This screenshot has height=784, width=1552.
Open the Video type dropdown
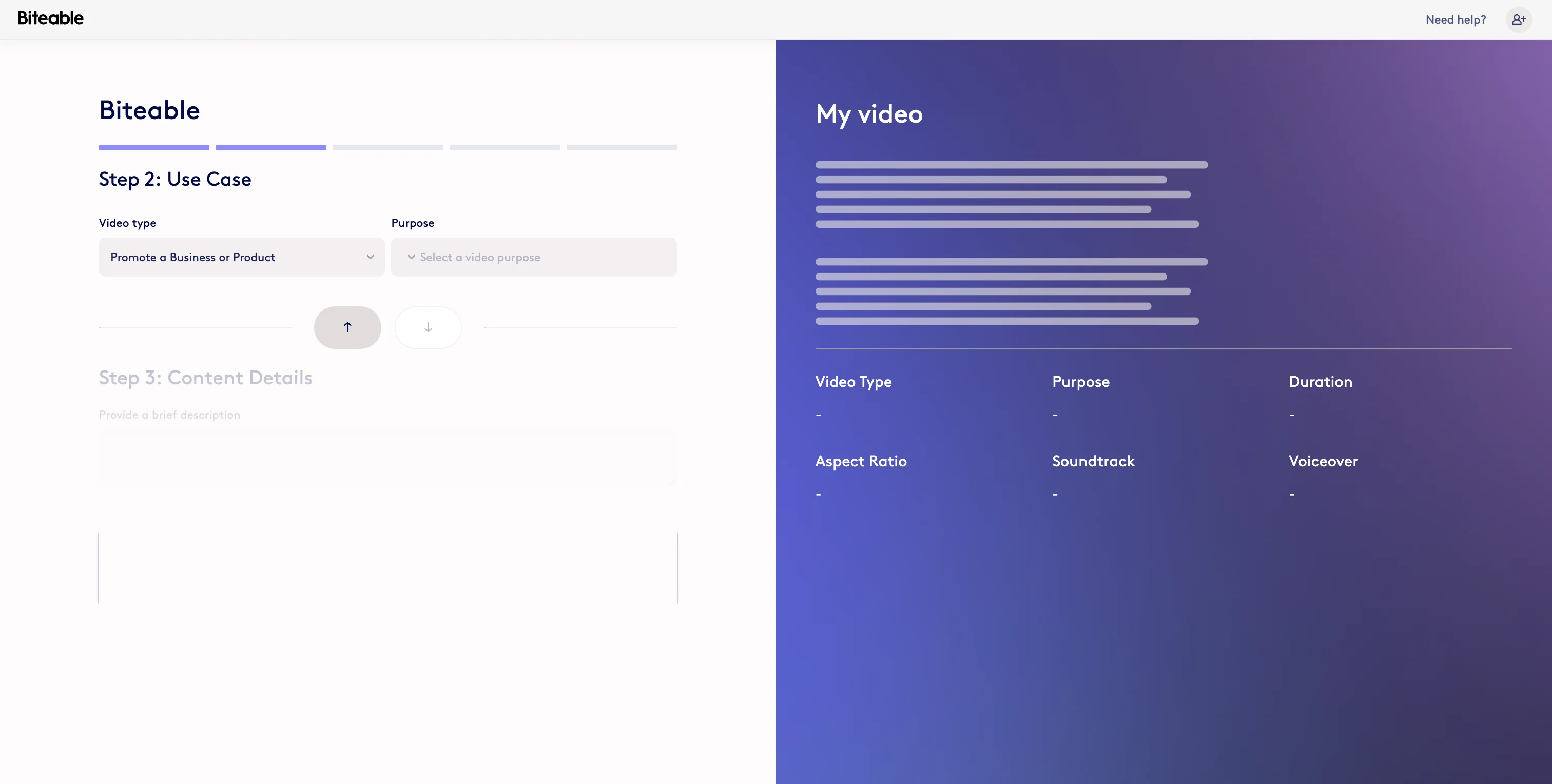(x=241, y=257)
